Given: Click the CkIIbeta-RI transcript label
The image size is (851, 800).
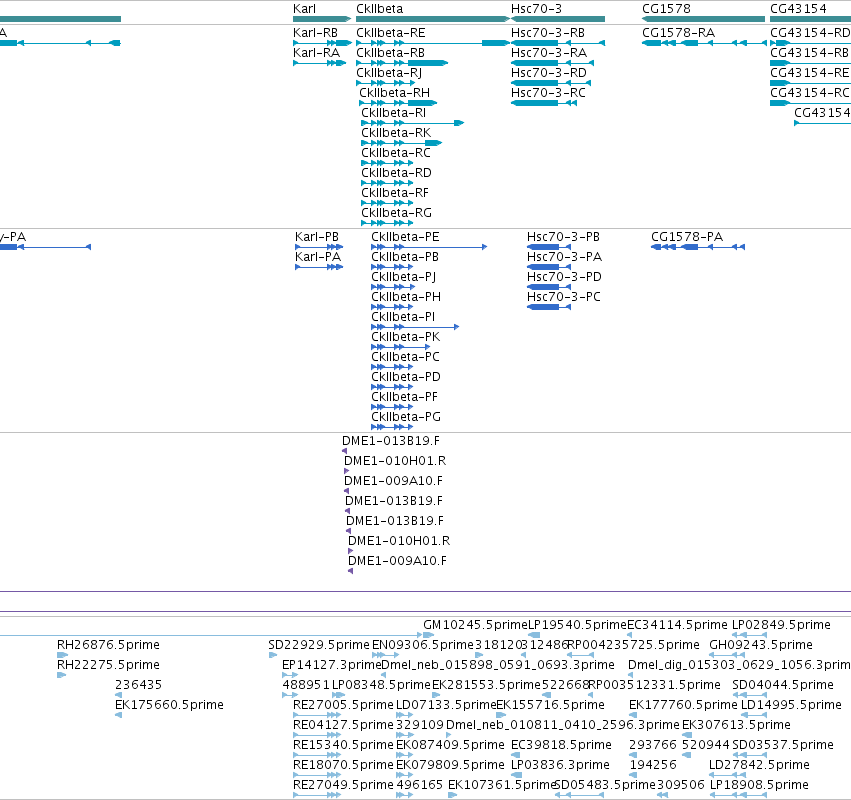Looking at the screenshot, I should pyautogui.click(x=393, y=113).
